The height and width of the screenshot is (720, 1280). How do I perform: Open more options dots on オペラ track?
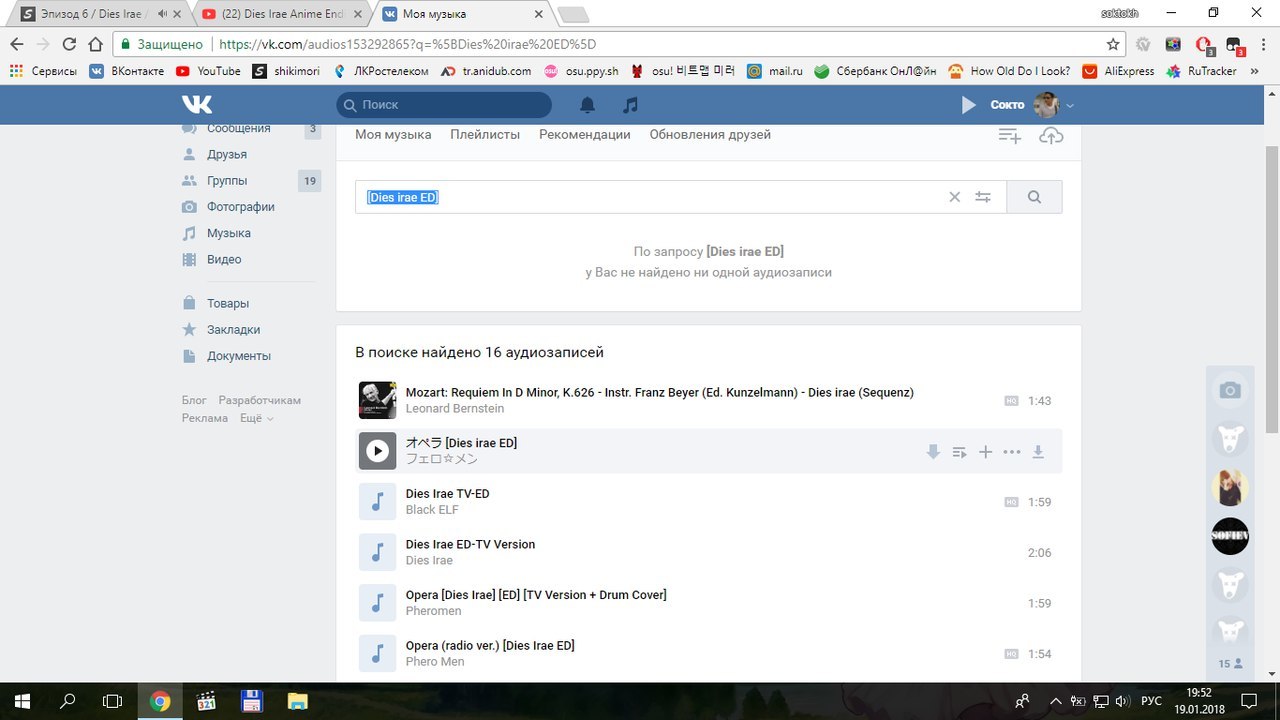coord(1012,452)
